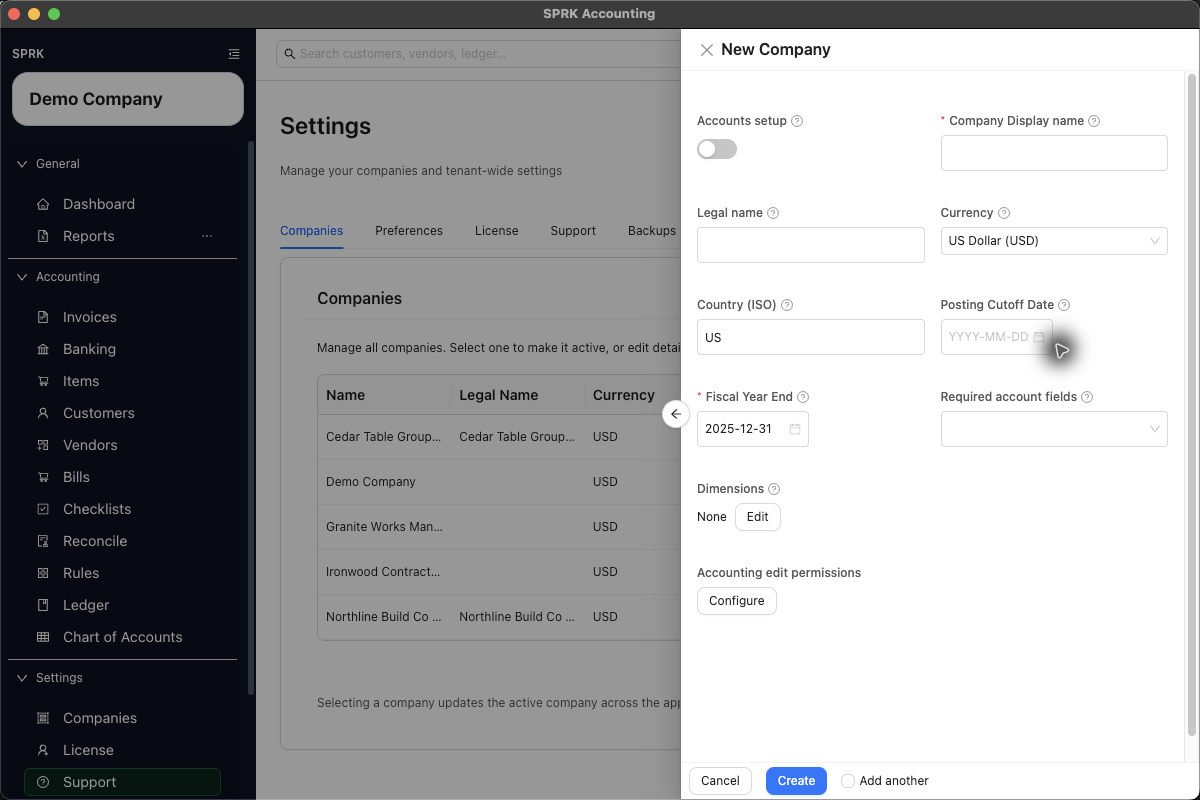The height and width of the screenshot is (800, 1200).
Task: Select the Ironwood Contract... row
Action: (x=500, y=572)
